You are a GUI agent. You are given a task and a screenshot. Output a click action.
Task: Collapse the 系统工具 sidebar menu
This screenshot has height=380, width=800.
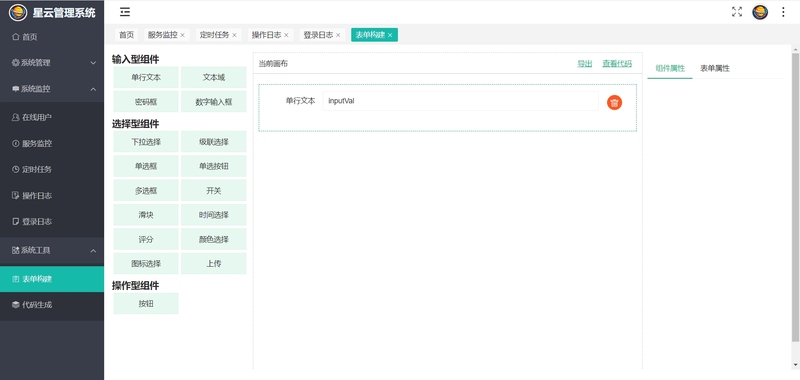pyautogui.click(x=52, y=250)
